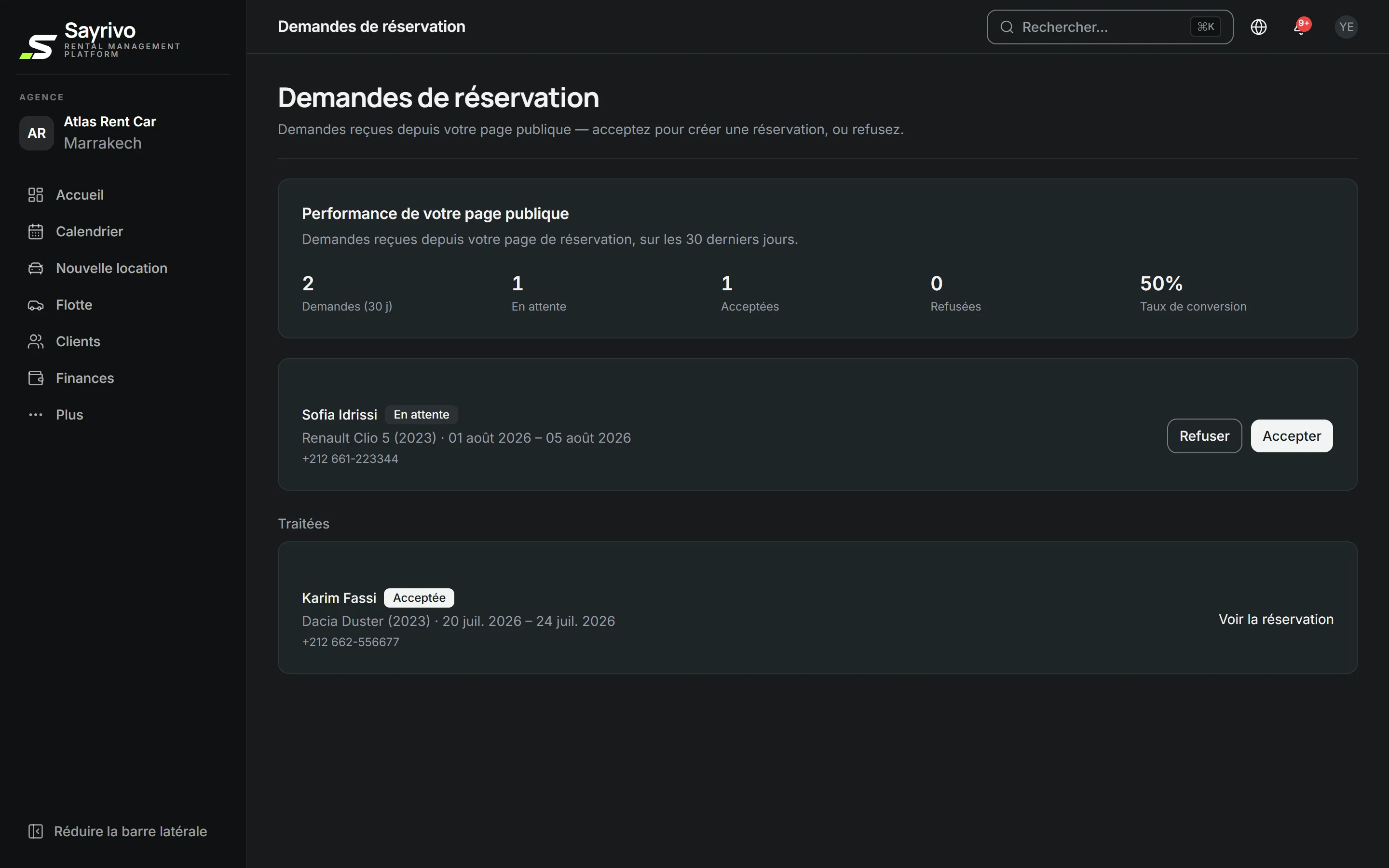Accept Sofia Idrissi's reservation request
Screen dimensions: 1389x868
pyautogui.click(x=1292, y=436)
